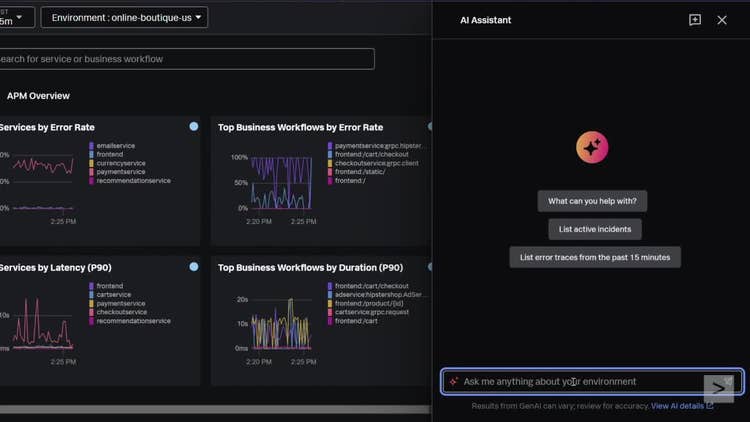750x422 pixels.
Task: Click the sparkle icon in the prompt field
Action: [454, 381]
